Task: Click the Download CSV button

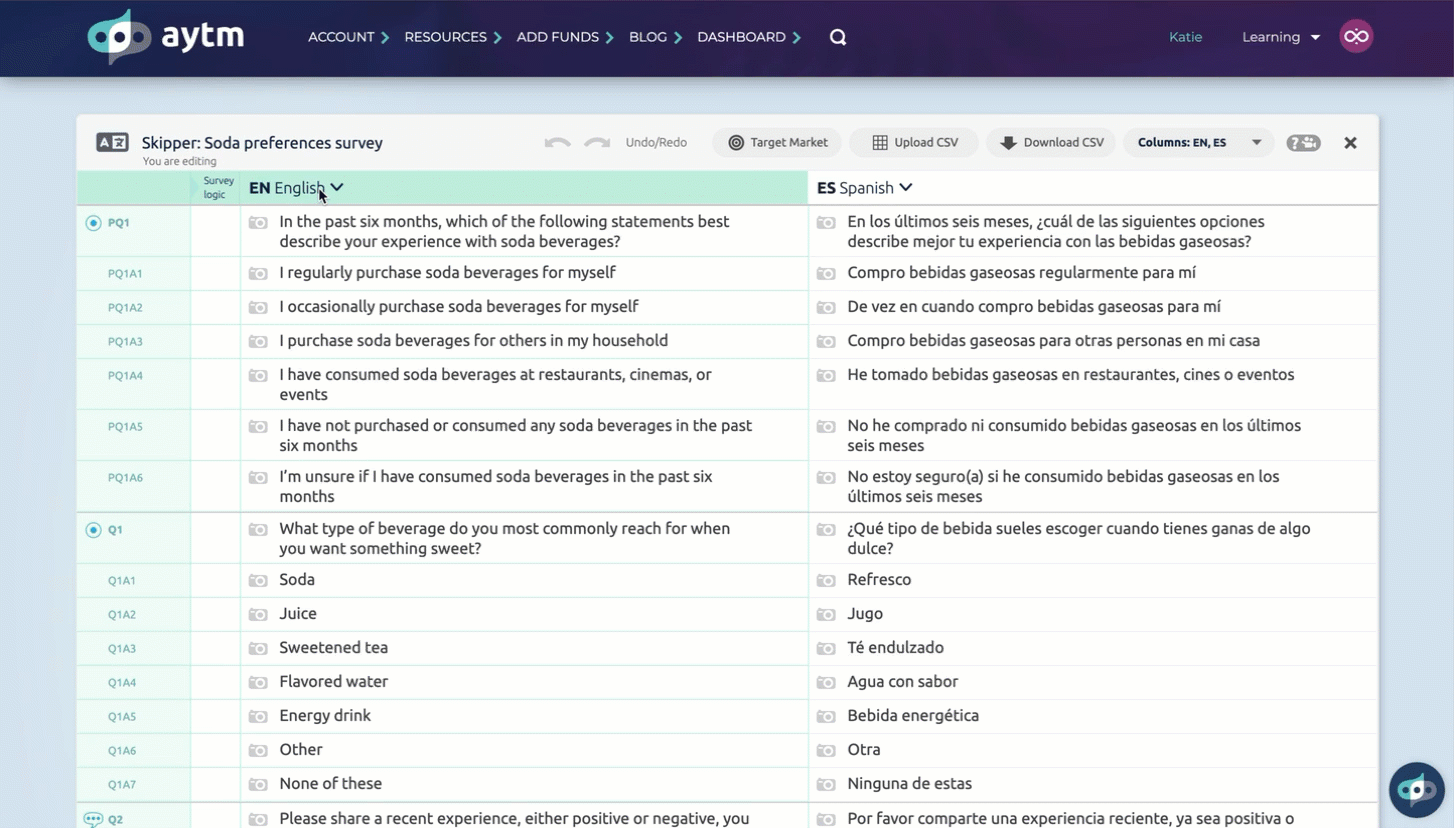Action: tap(1051, 143)
